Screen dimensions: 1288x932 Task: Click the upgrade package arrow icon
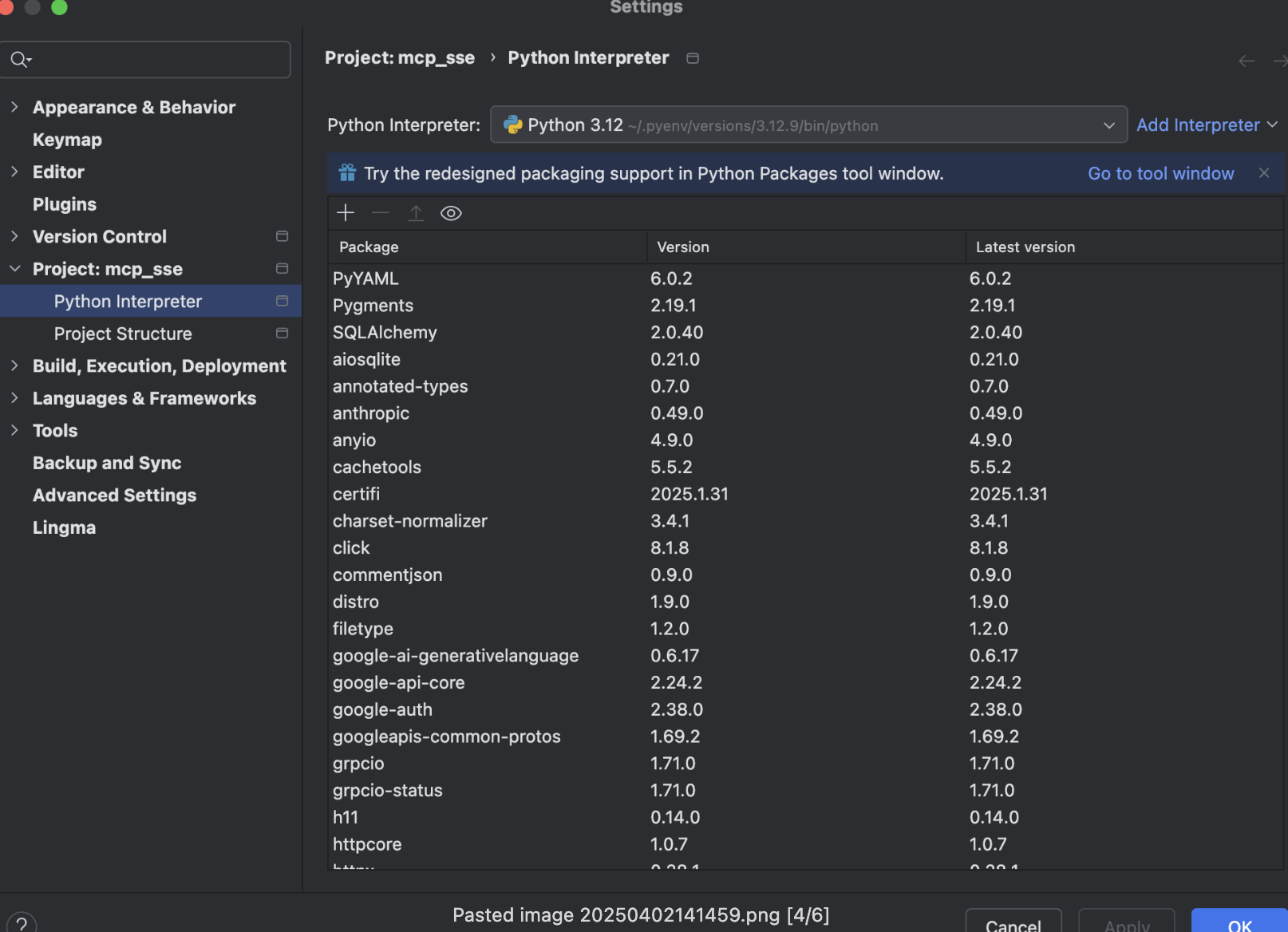(x=416, y=213)
